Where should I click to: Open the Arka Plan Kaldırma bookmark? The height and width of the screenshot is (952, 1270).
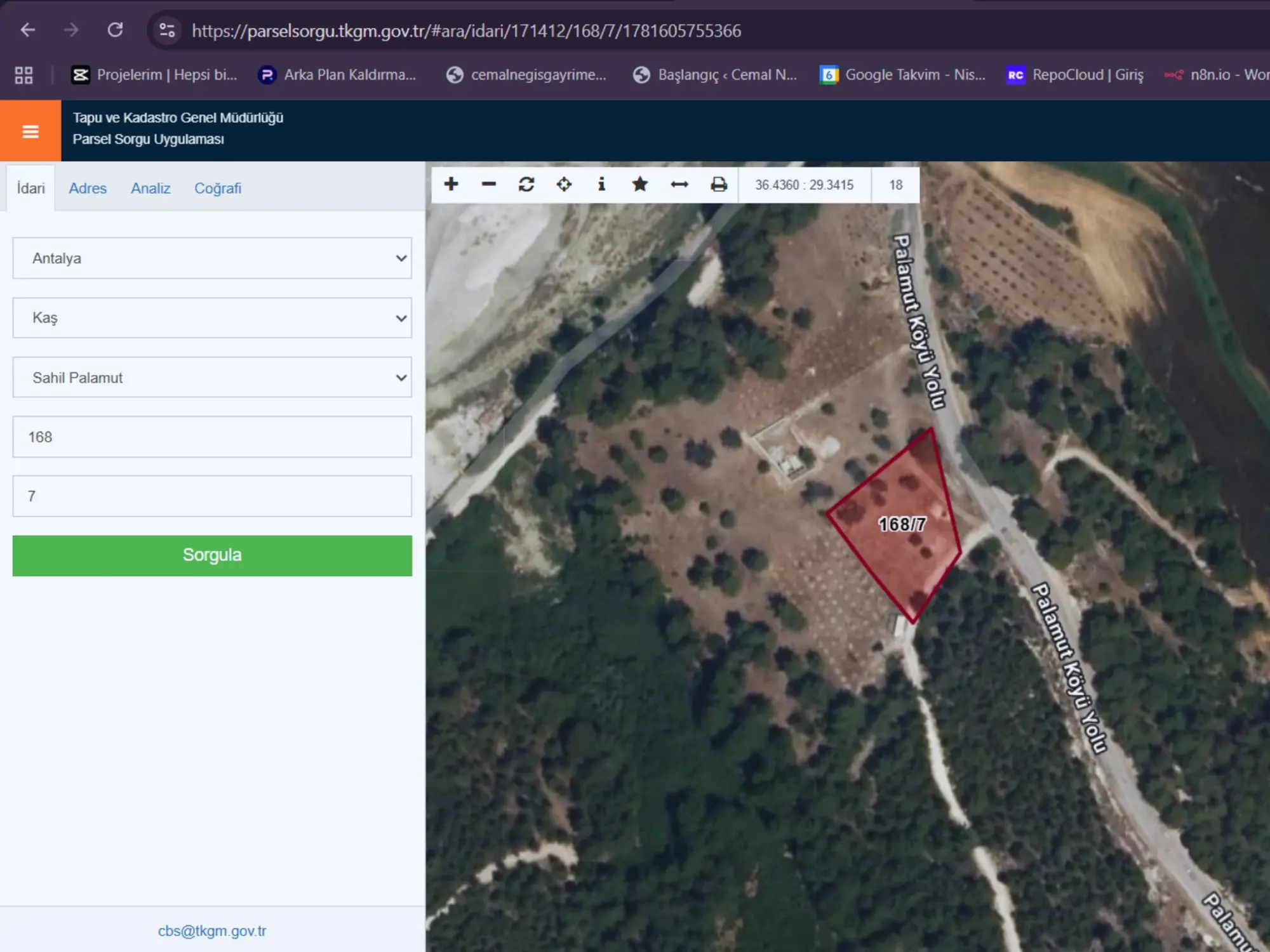(337, 75)
